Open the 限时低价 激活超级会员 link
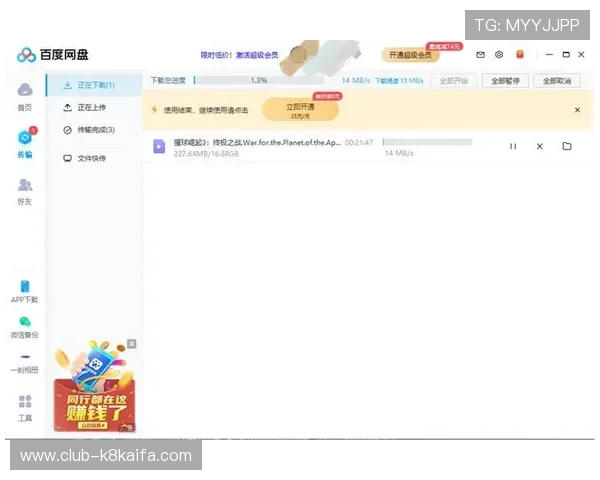 pos(239,55)
